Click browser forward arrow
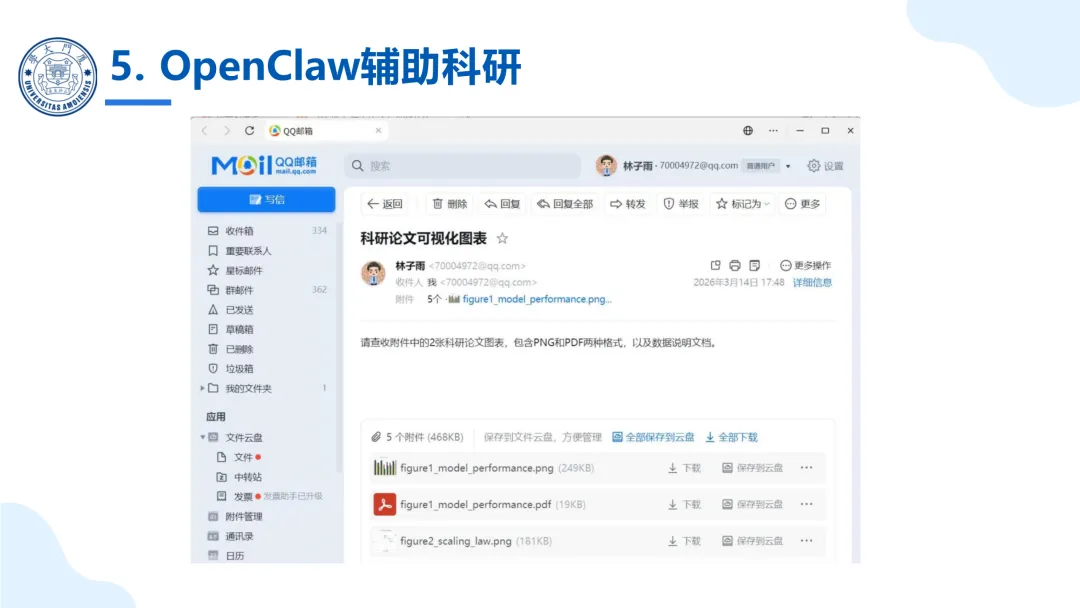Screen dimensions: 1080x608 (227, 131)
